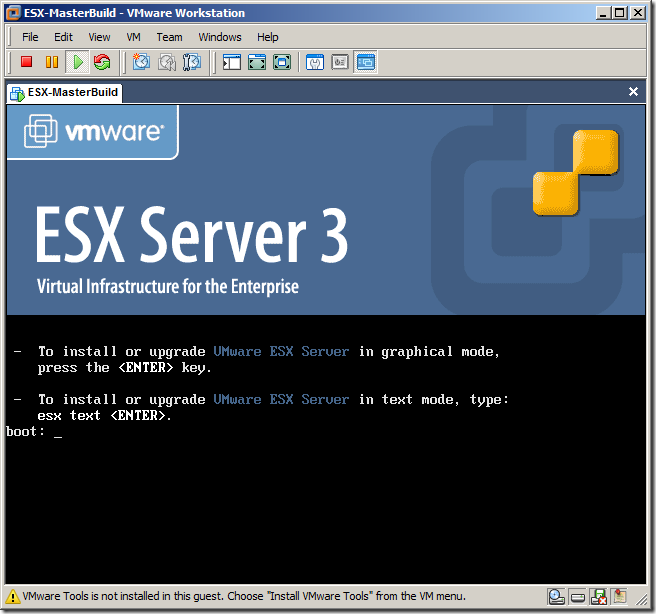
Task: Reset the virtual machine using toolbar icon
Action: tap(102, 62)
